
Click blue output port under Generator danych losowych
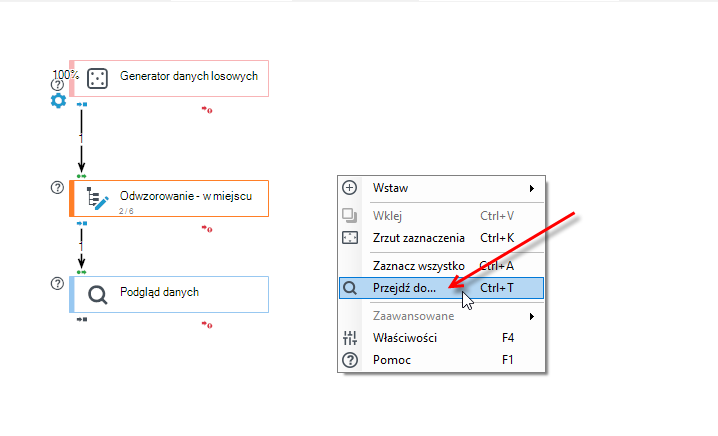point(82,104)
